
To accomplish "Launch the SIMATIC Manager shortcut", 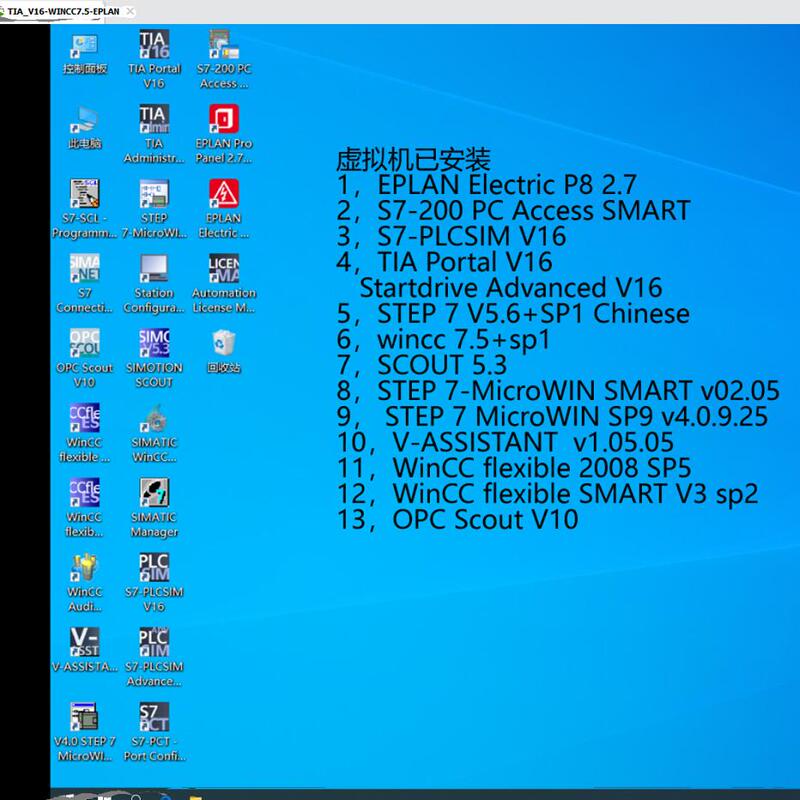I will click(x=154, y=508).
